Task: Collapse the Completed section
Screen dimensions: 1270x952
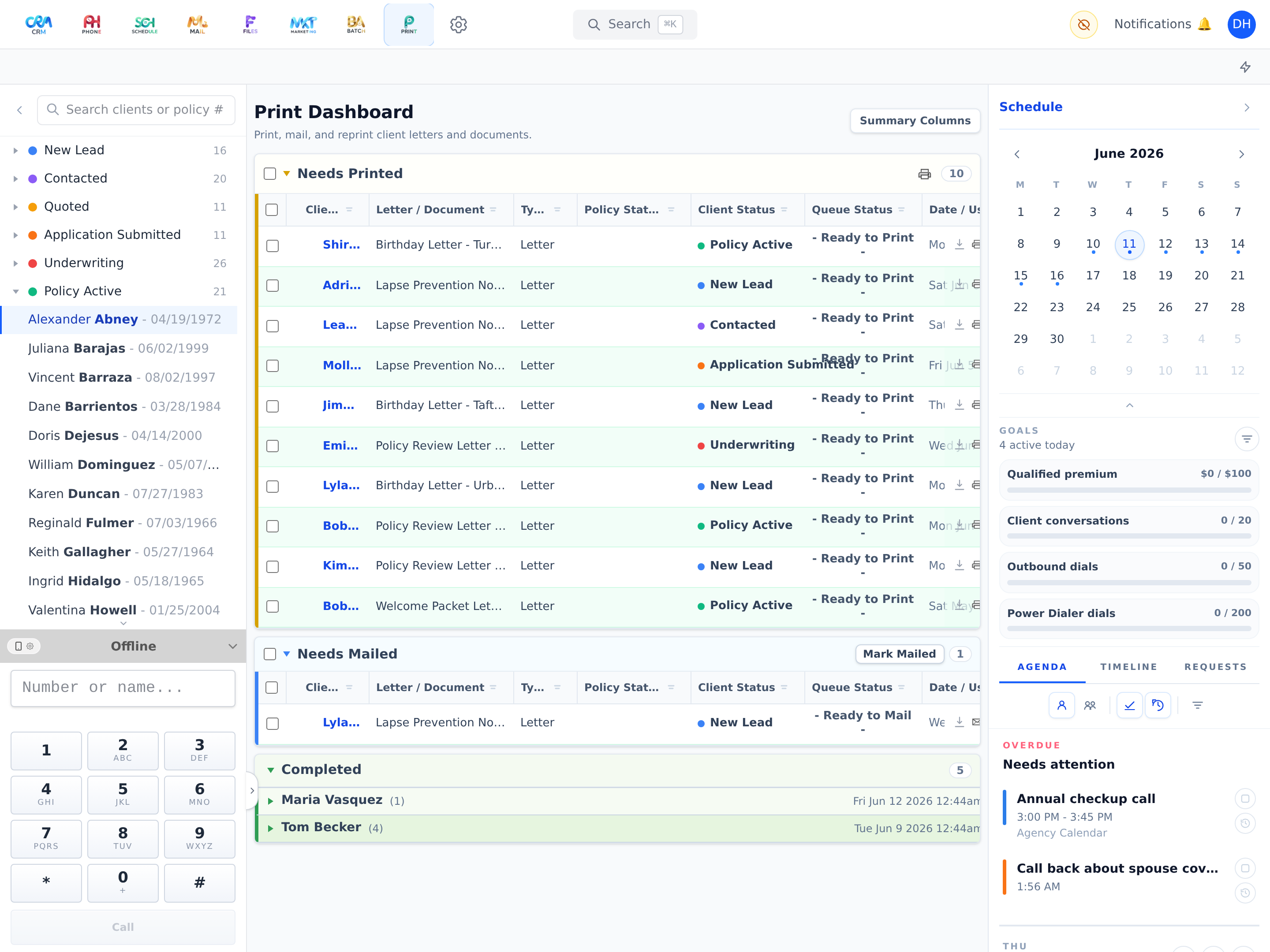Action: (270, 770)
